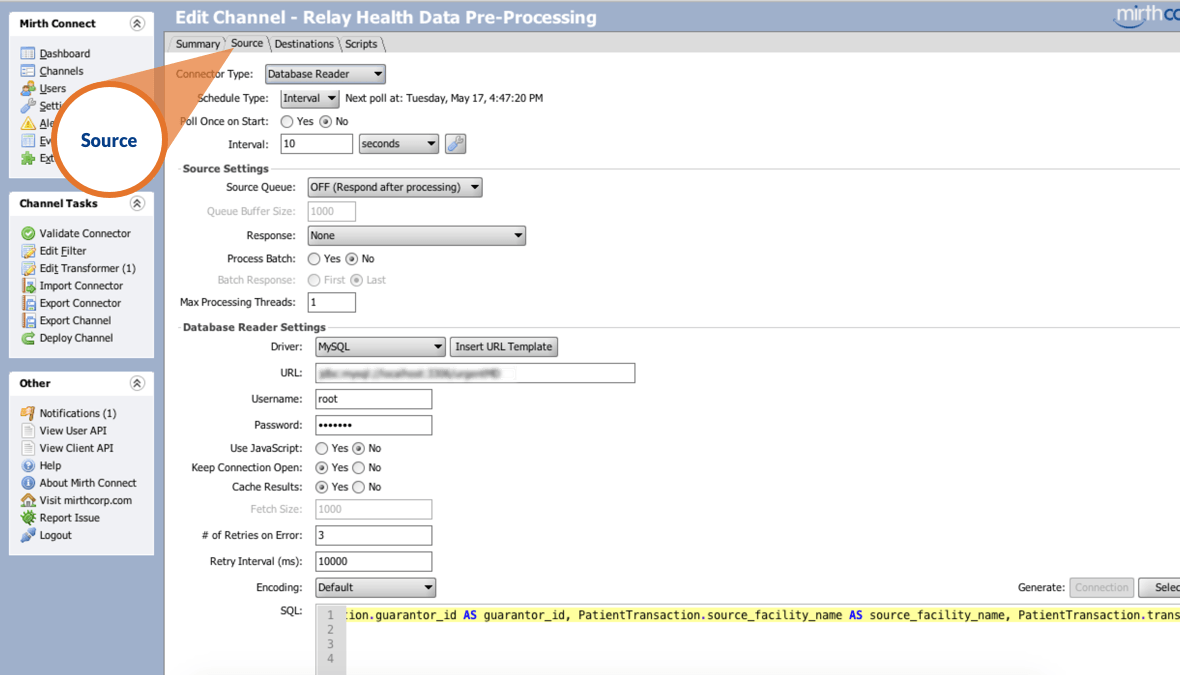Viewport: 1180px width, 675px height.
Task: Open the Notifications icon
Action: [x=28, y=413]
